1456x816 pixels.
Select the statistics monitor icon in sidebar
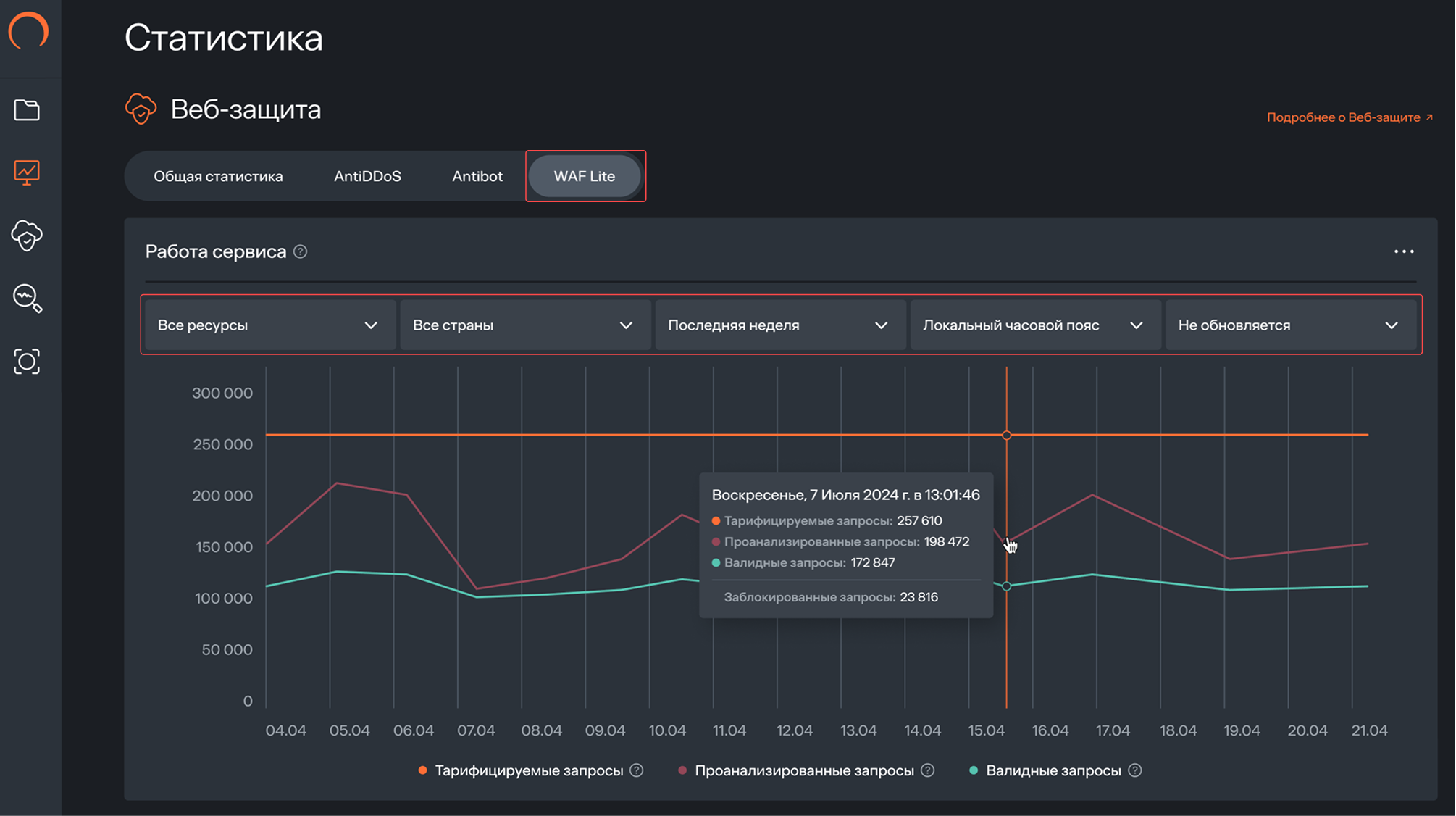[27, 172]
